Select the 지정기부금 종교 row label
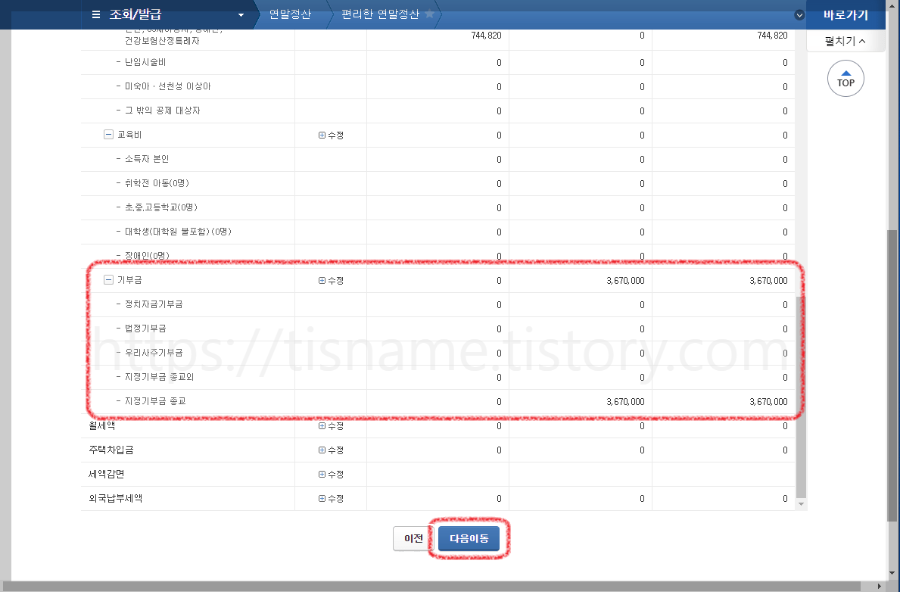The image size is (900, 592). 155,401
